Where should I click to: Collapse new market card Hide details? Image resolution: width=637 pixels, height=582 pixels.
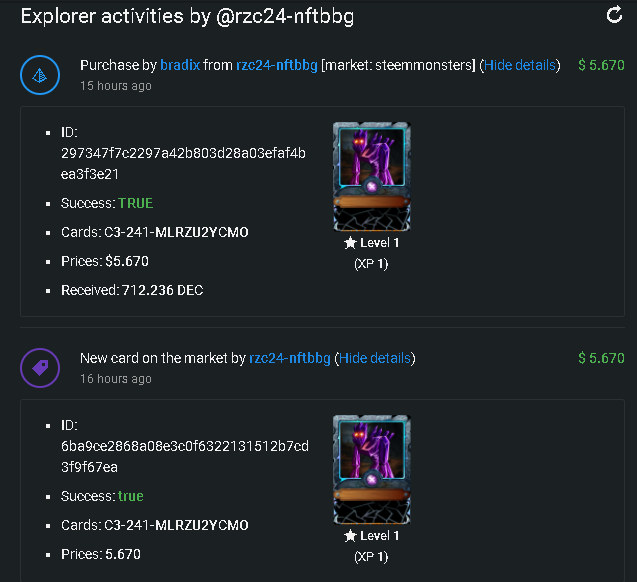pyautogui.click(x=375, y=358)
